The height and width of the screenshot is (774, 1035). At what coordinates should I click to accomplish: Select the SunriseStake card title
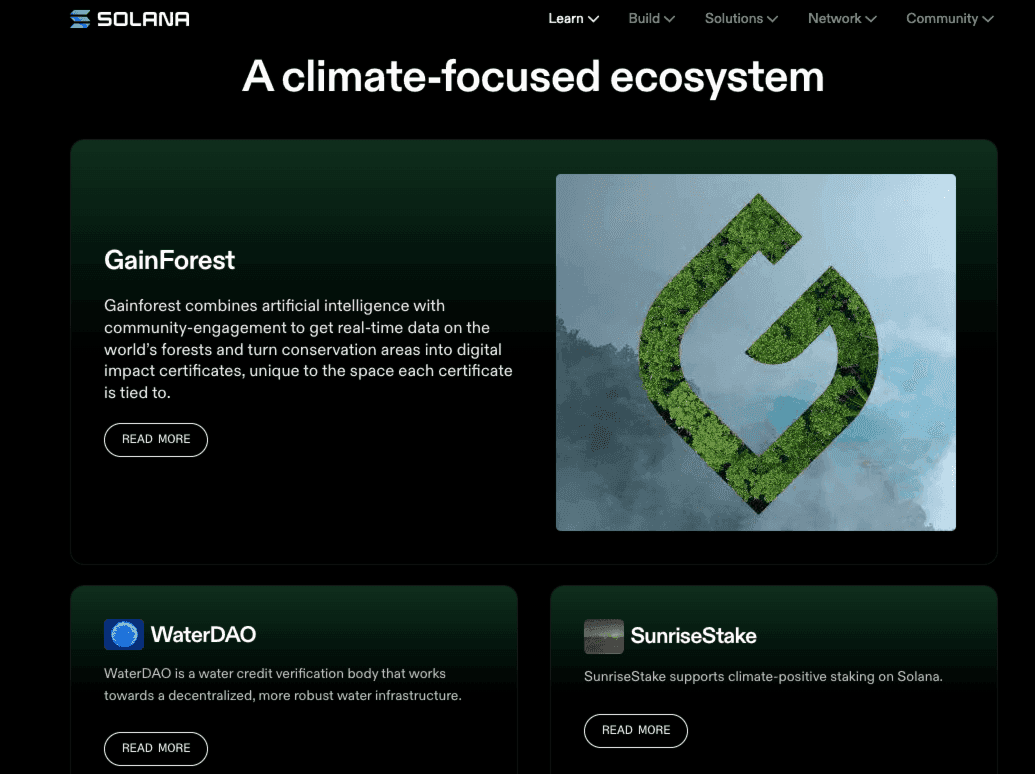click(x=693, y=636)
